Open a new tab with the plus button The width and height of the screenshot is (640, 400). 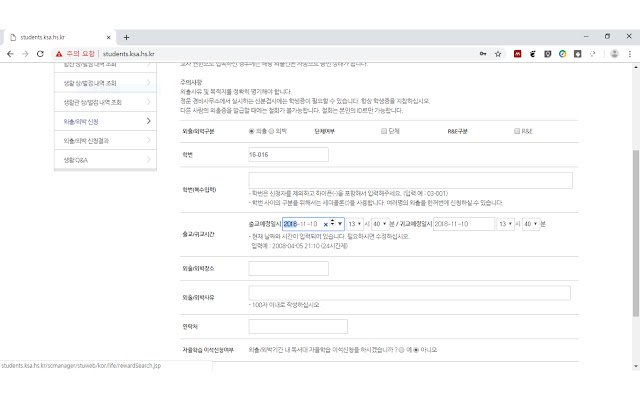(x=127, y=37)
